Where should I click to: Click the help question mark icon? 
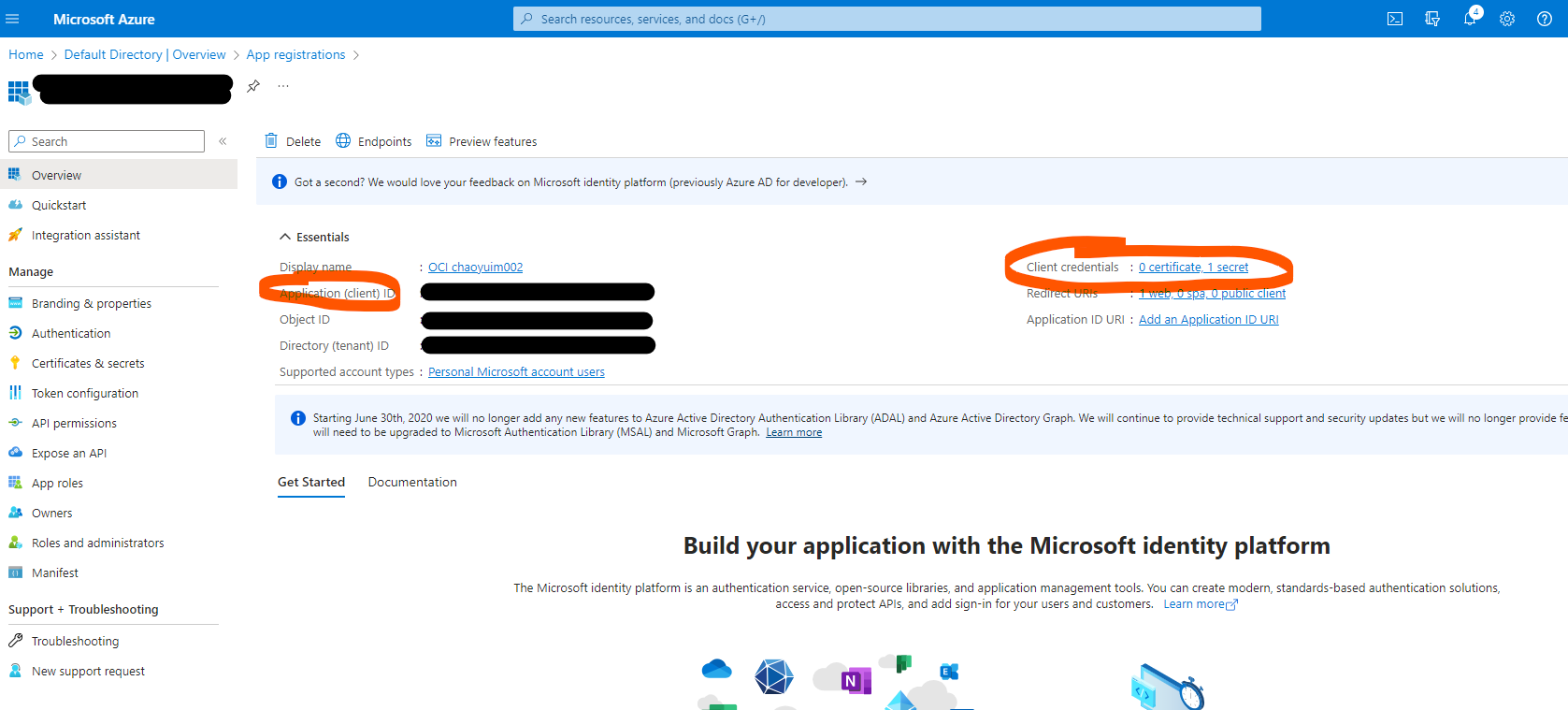click(x=1544, y=19)
